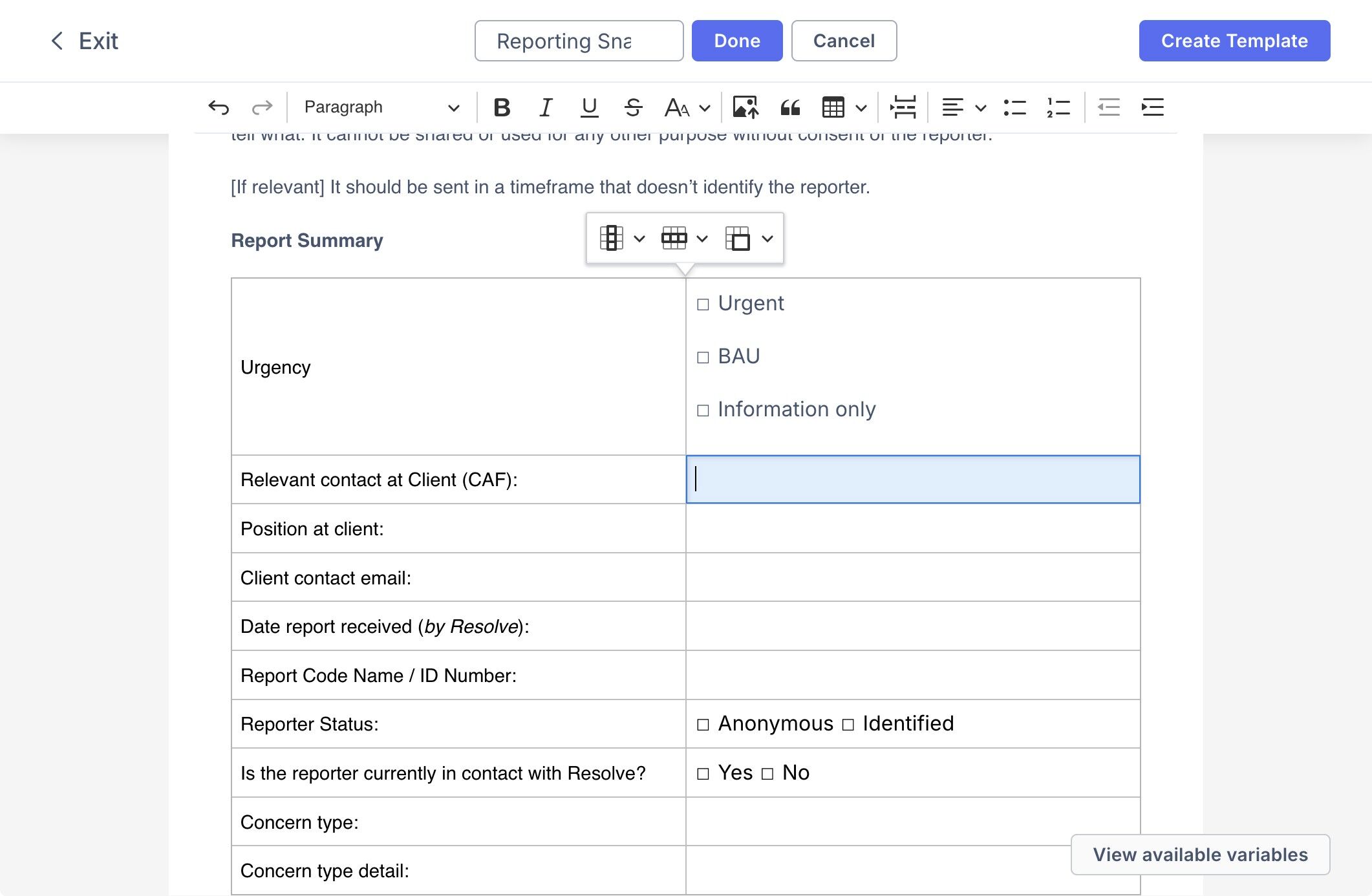Screen dimensions: 1372x896
Task: Toggle italic text style
Action: coord(546,107)
